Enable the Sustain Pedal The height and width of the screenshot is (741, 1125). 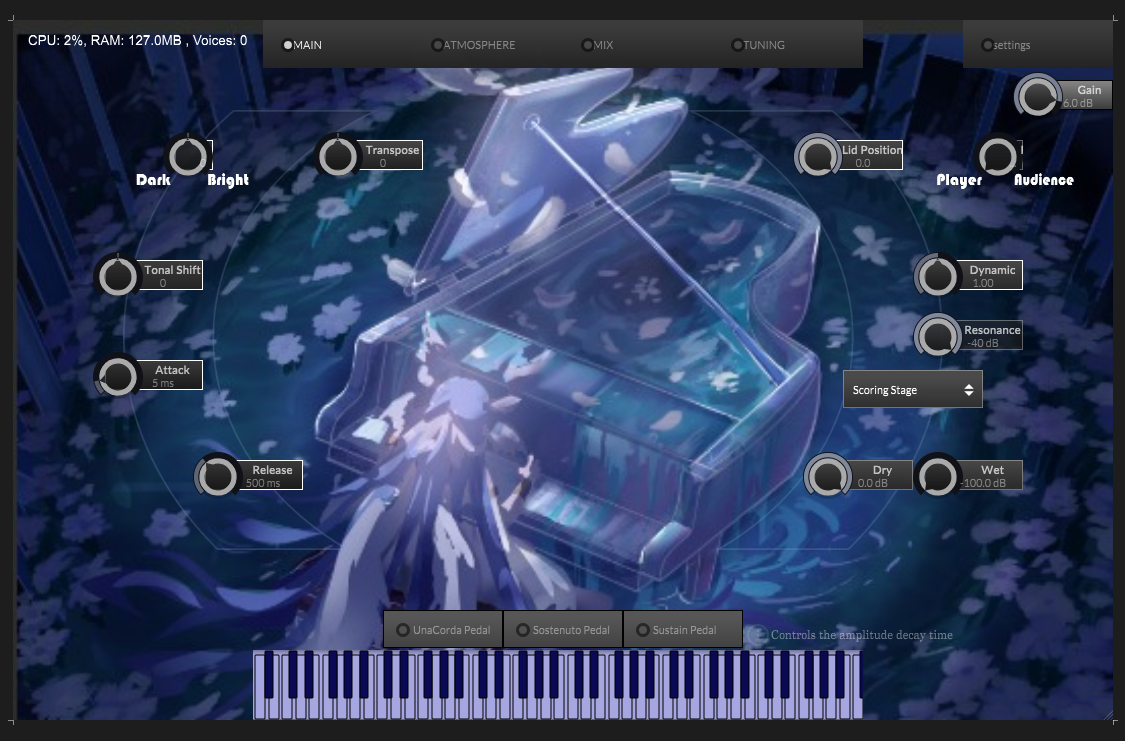(682, 630)
